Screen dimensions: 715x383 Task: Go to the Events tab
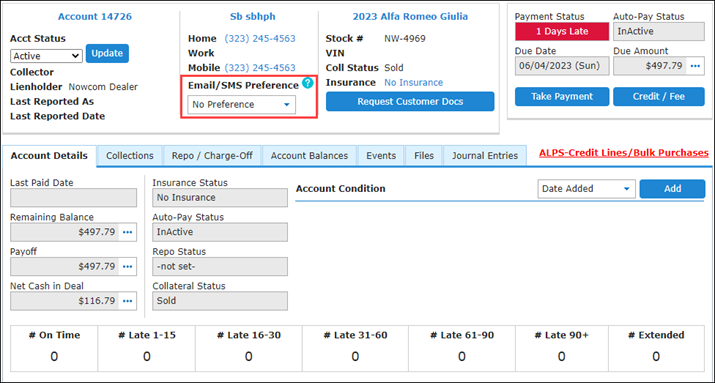click(381, 156)
